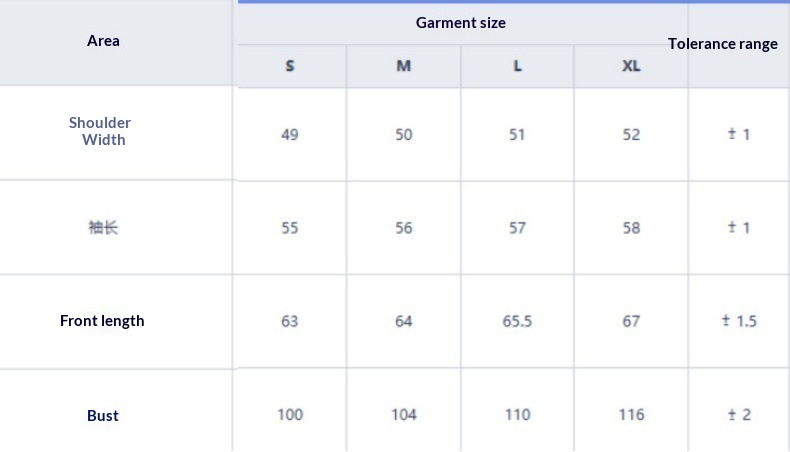Click Shoulder Width value 49 for S

click(x=290, y=134)
